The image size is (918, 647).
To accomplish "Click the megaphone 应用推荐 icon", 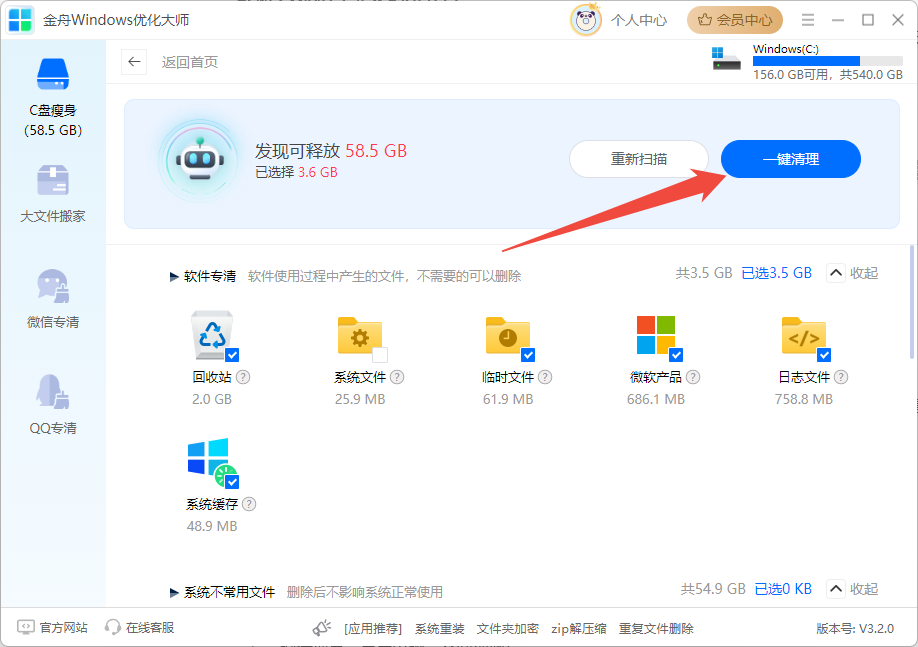I will pos(321,628).
